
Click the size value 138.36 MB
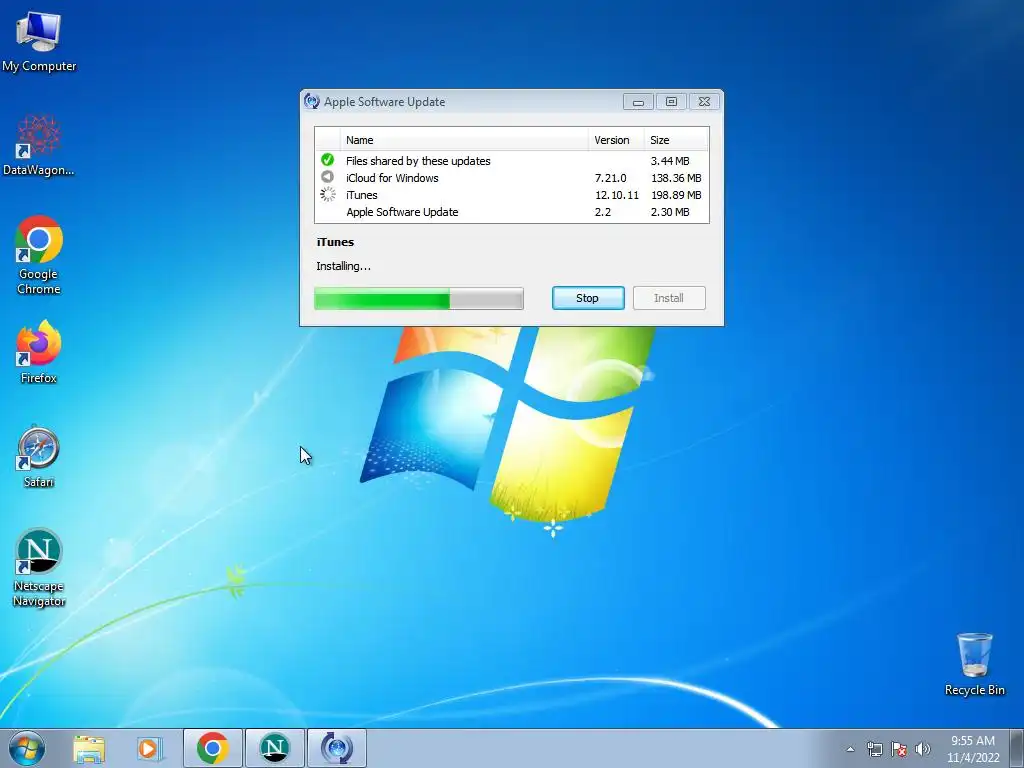coord(676,178)
